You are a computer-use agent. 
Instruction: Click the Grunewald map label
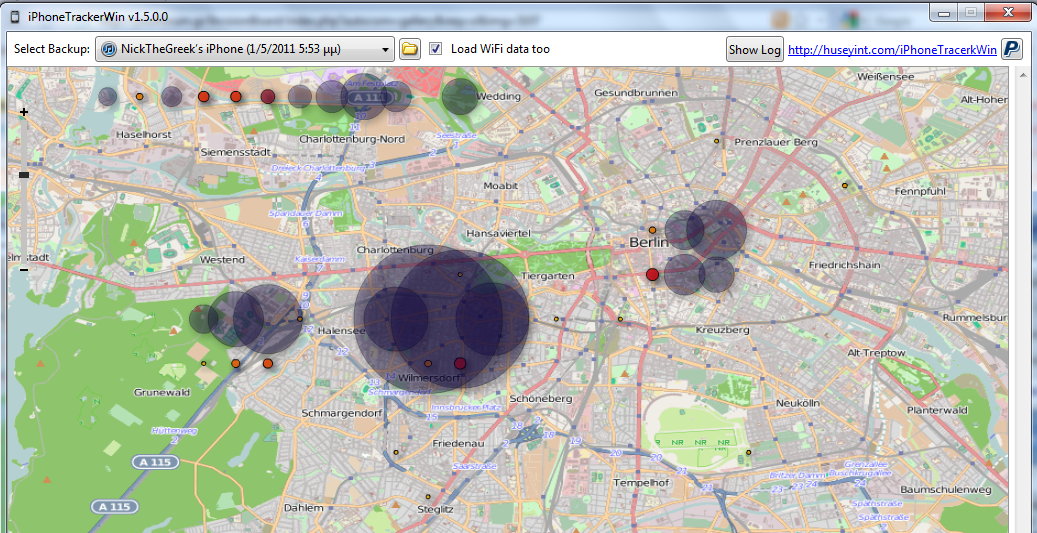point(162,392)
